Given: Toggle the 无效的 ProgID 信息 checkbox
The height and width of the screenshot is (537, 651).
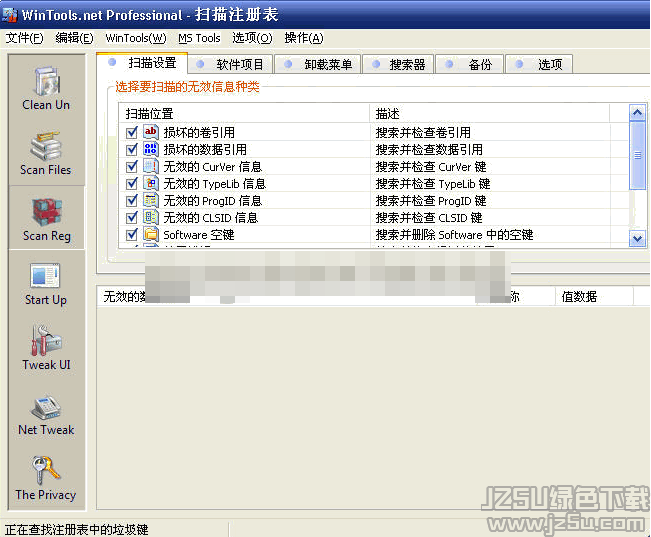Looking at the screenshot, I should click(x=132, y=201).
